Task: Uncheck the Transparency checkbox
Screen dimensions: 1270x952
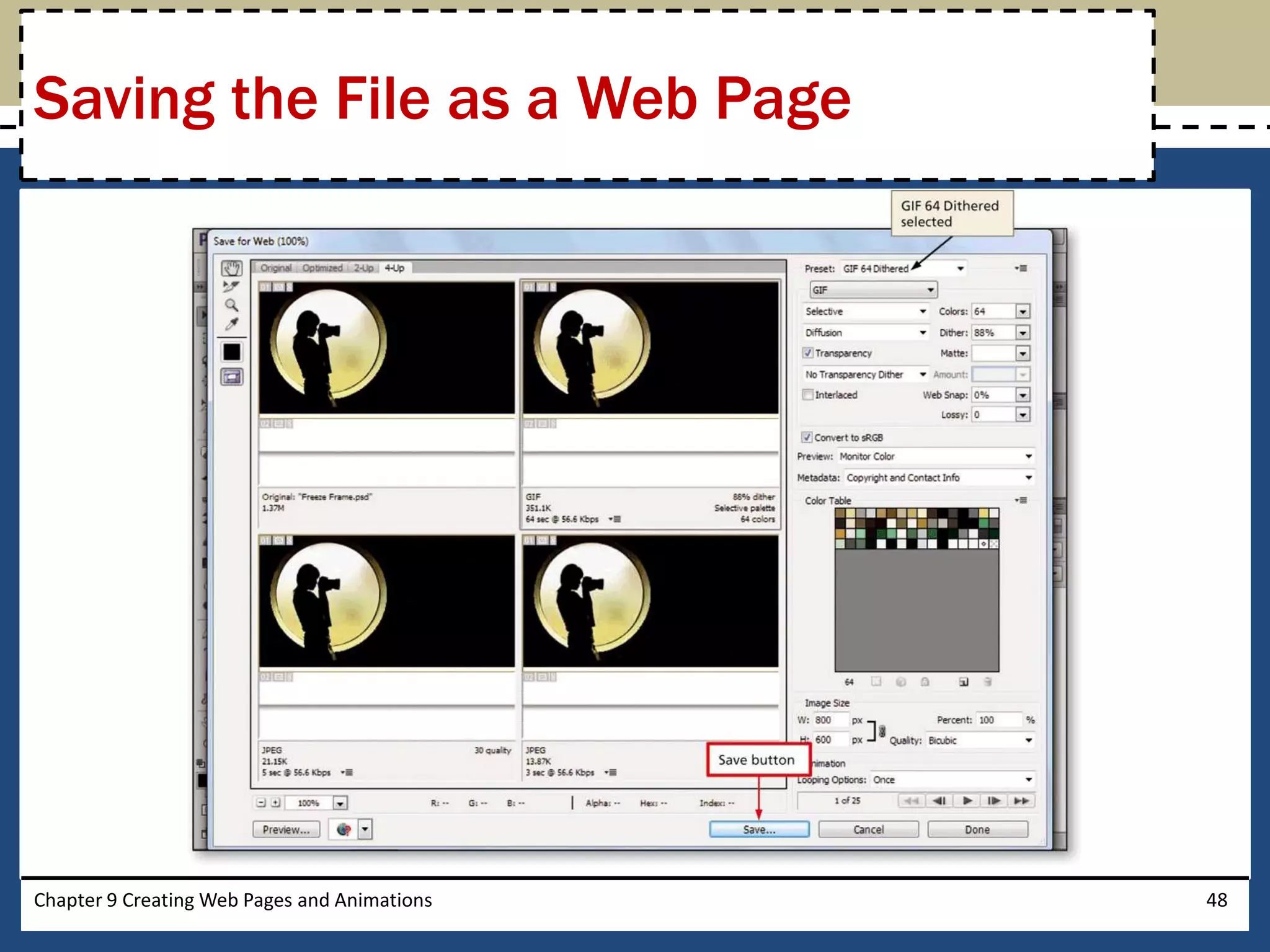Action: (807, 353)
